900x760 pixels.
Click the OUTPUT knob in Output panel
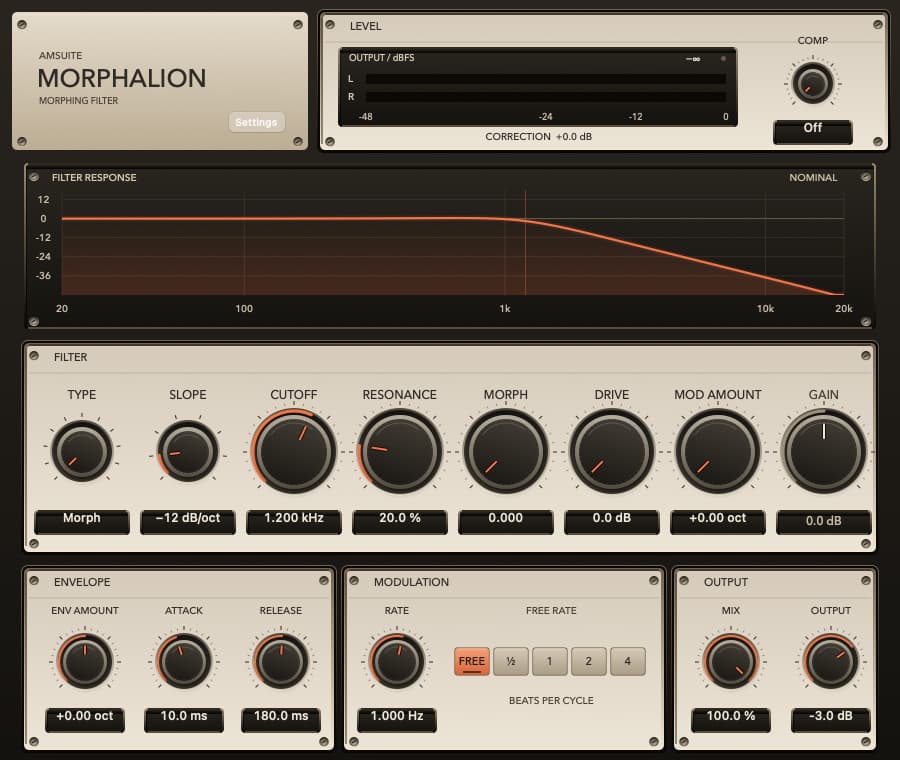point(831,661)
